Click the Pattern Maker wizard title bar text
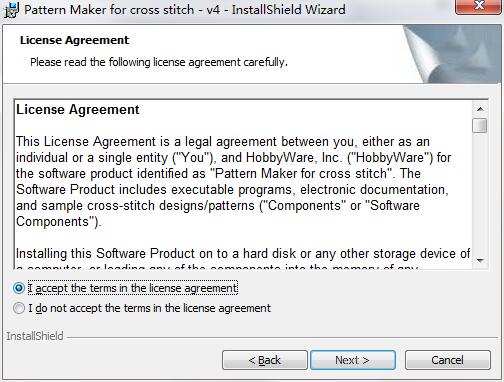 tap(185, 10)
